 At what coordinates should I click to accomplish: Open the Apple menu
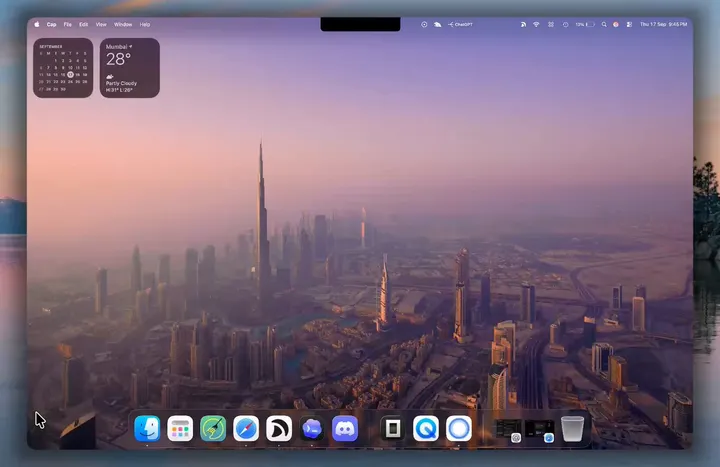(37, 24)
